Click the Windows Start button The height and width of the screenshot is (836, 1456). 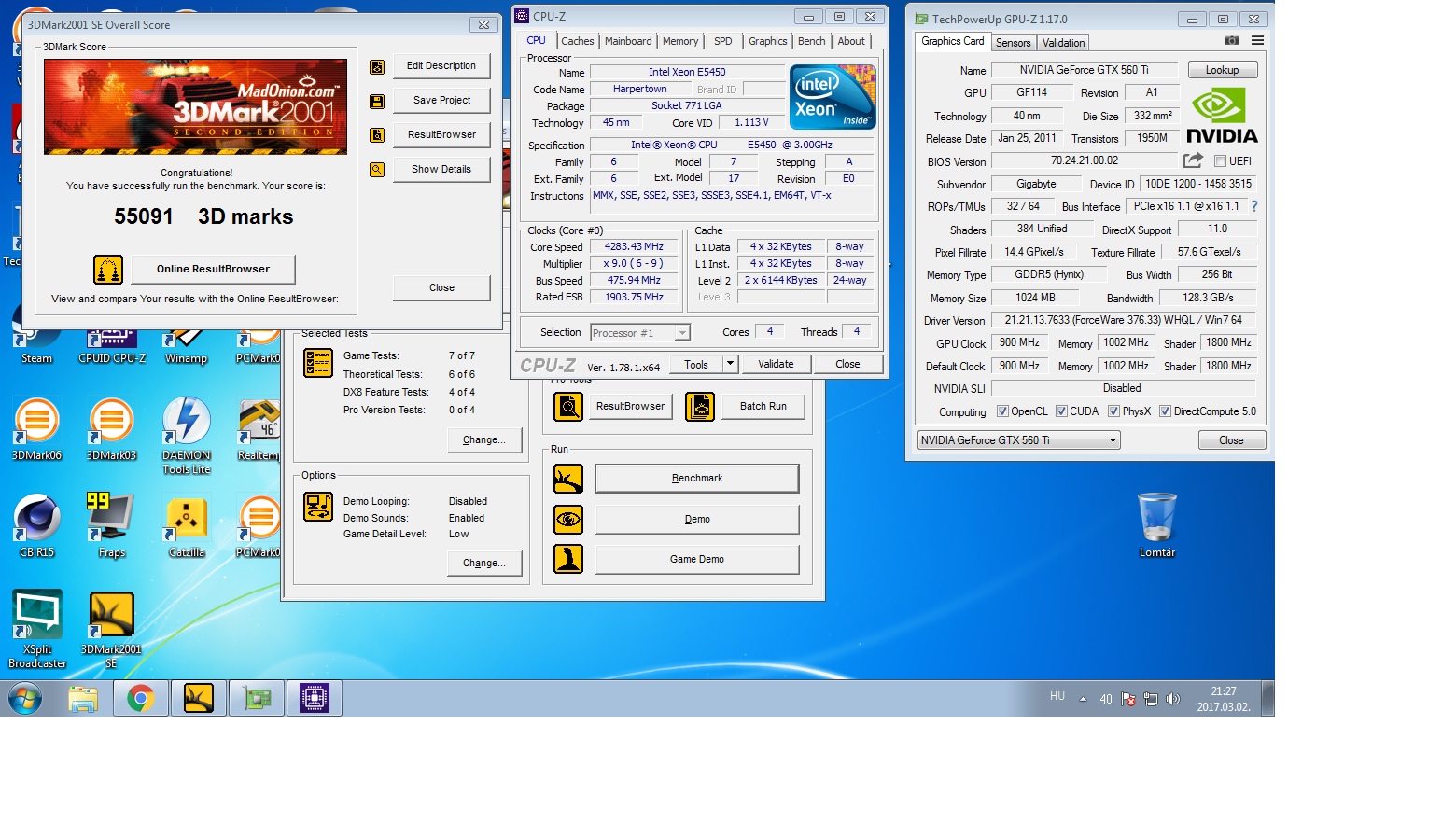[25, 698]
